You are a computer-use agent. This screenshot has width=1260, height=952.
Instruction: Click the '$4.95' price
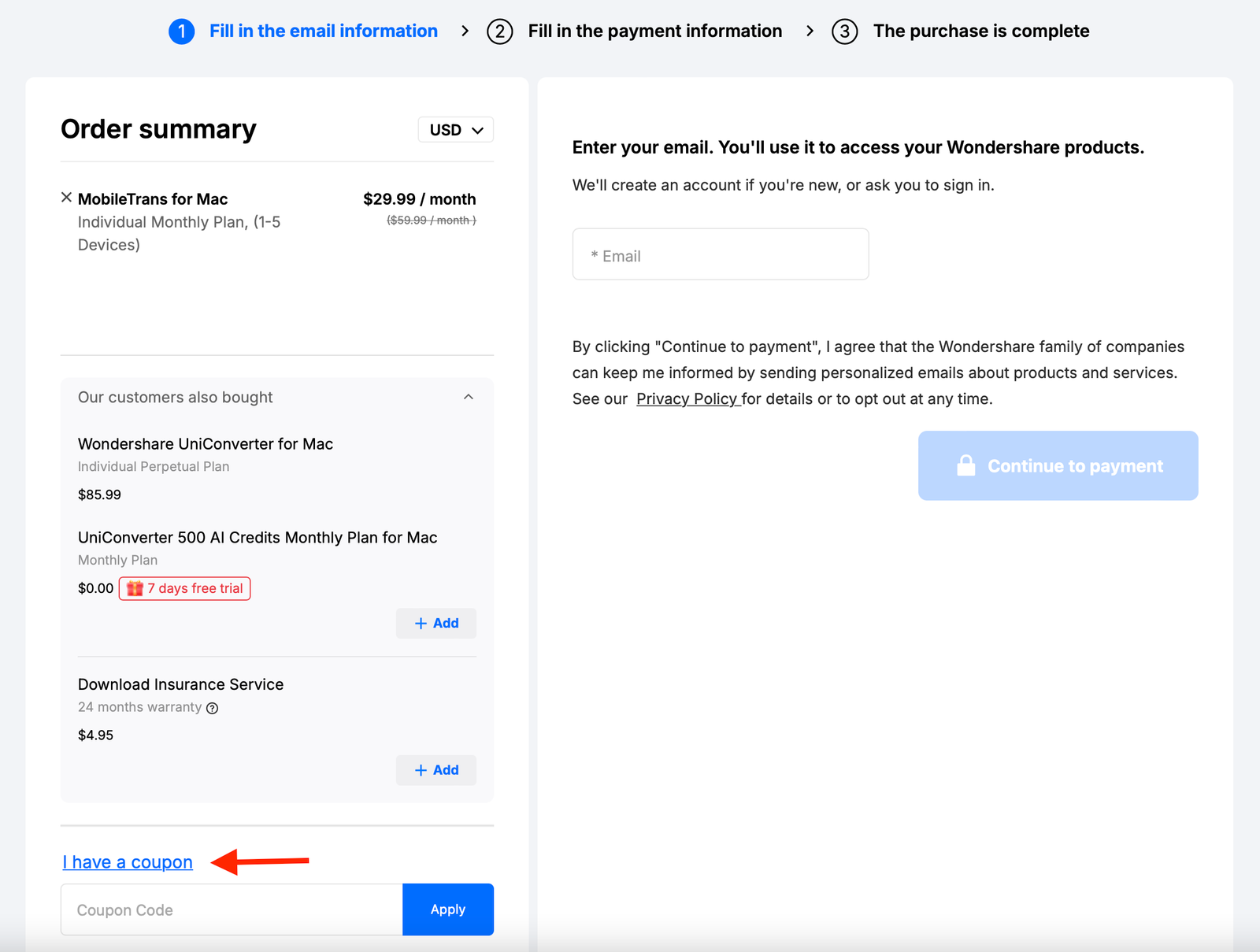(95, 735)
